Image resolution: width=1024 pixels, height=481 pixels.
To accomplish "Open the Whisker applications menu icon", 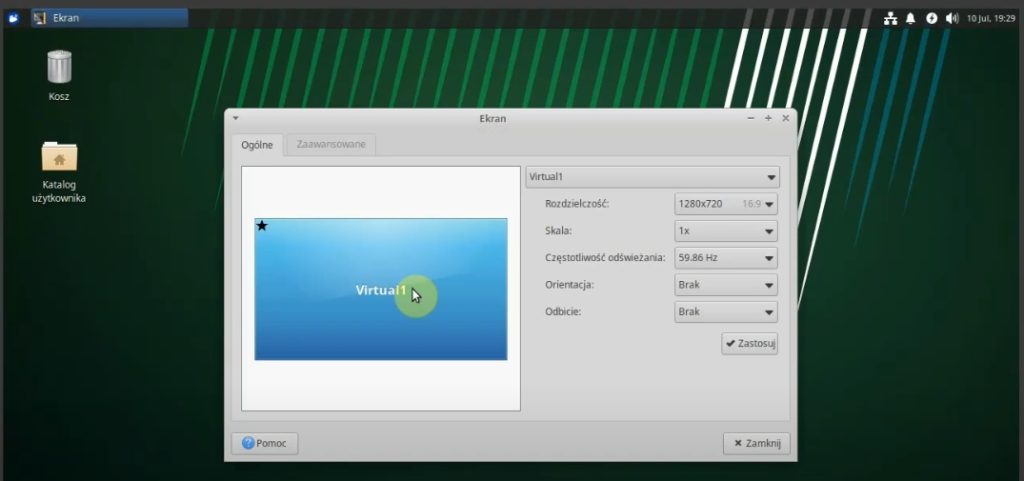I will click(13, 18).
